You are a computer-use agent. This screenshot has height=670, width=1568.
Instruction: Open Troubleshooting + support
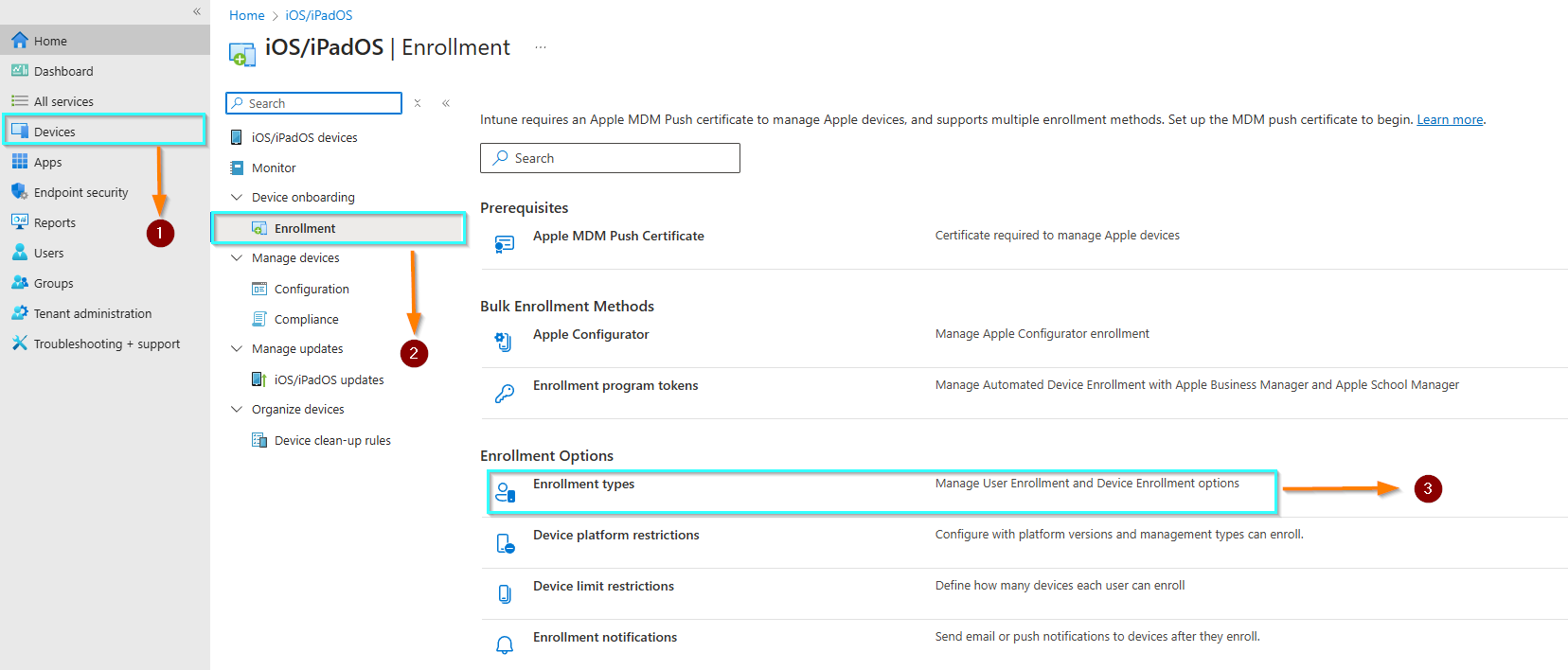tap(105, 344)
